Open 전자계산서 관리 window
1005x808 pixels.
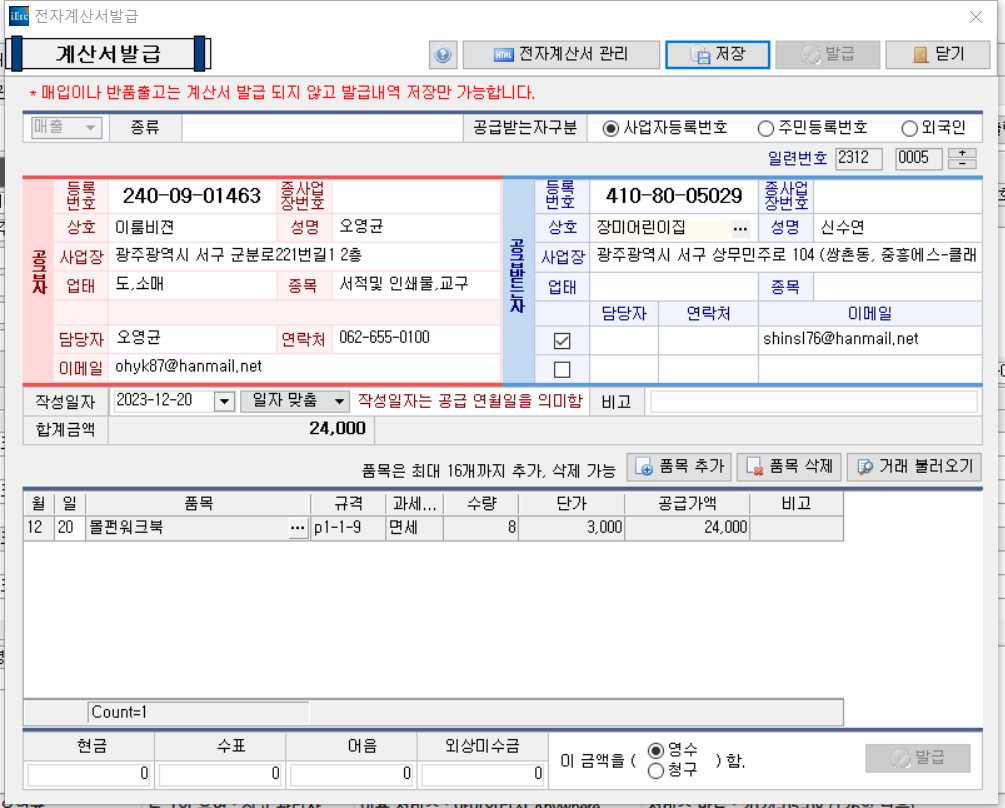(x=561, y=55)
